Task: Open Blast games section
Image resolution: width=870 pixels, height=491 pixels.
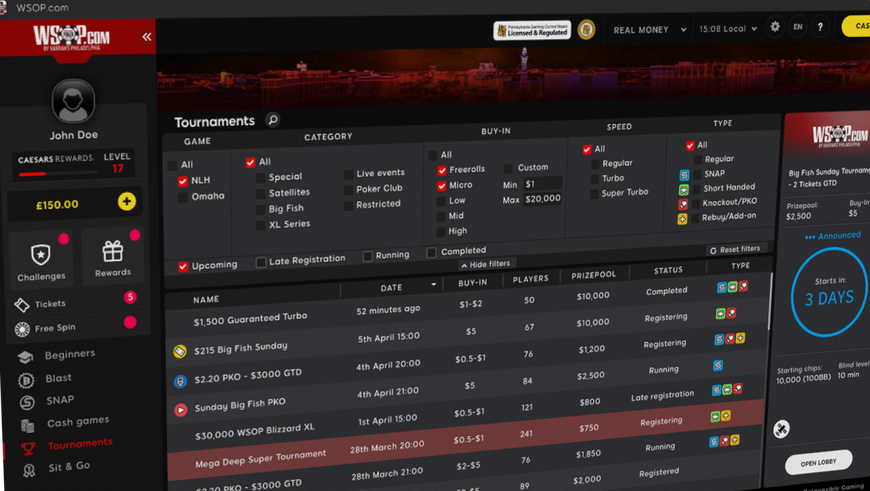Action: (x=58, y=378)
